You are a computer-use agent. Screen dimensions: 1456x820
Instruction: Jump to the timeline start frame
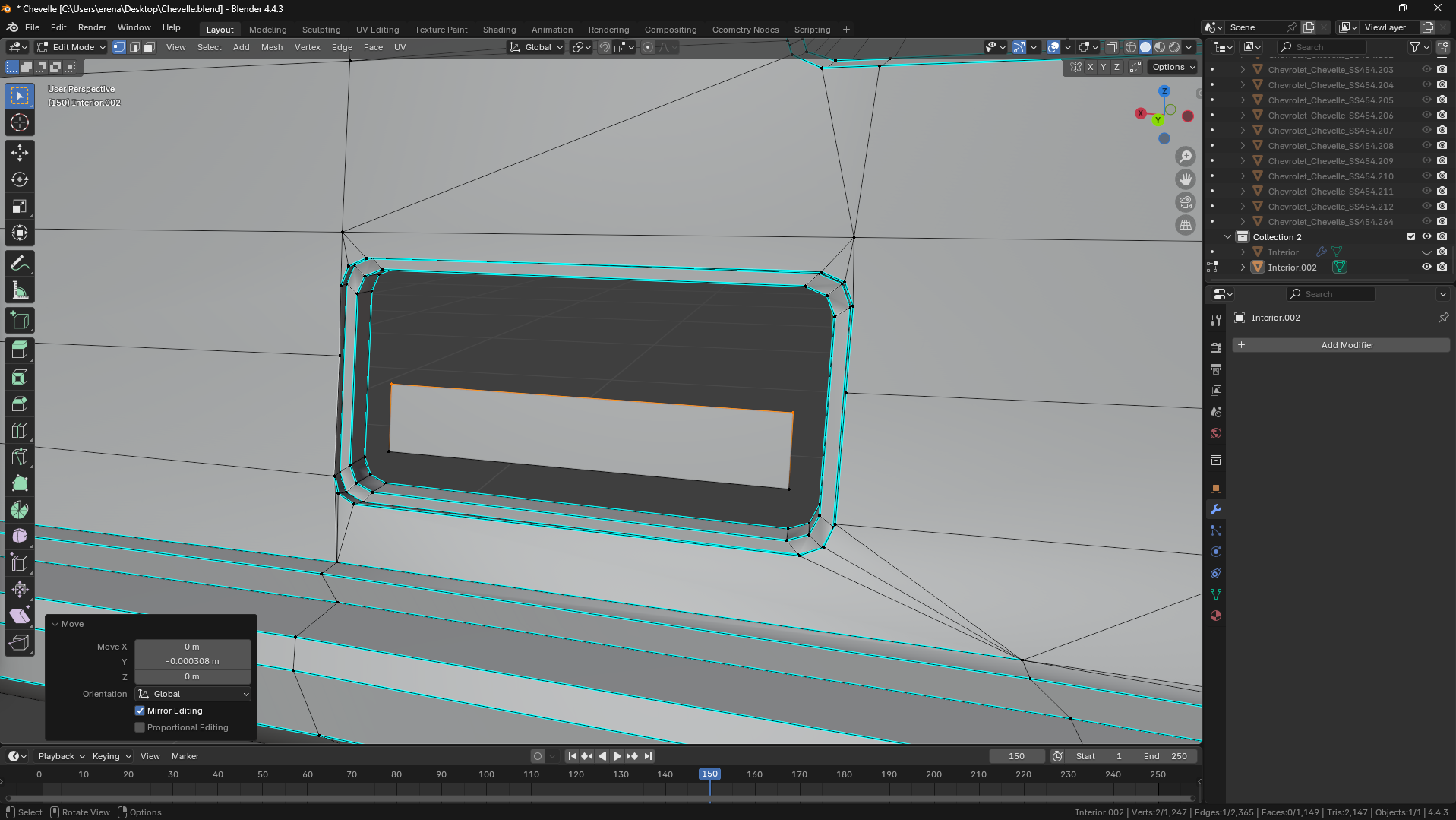572,756
